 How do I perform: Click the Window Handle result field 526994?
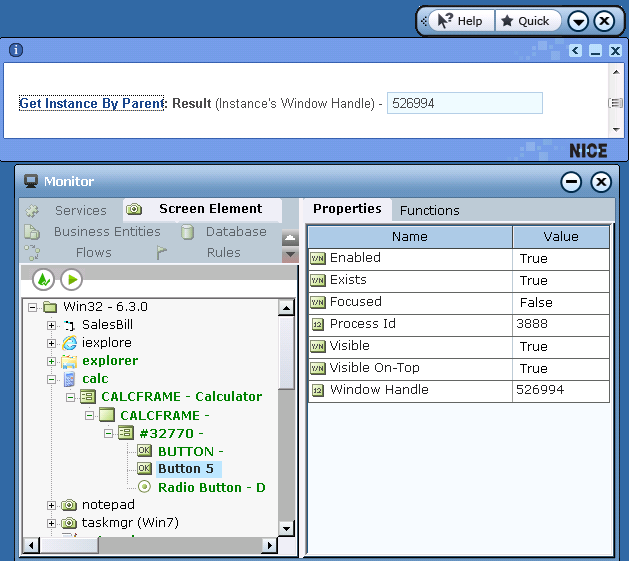pyautogui.click(x=465, y=103)
